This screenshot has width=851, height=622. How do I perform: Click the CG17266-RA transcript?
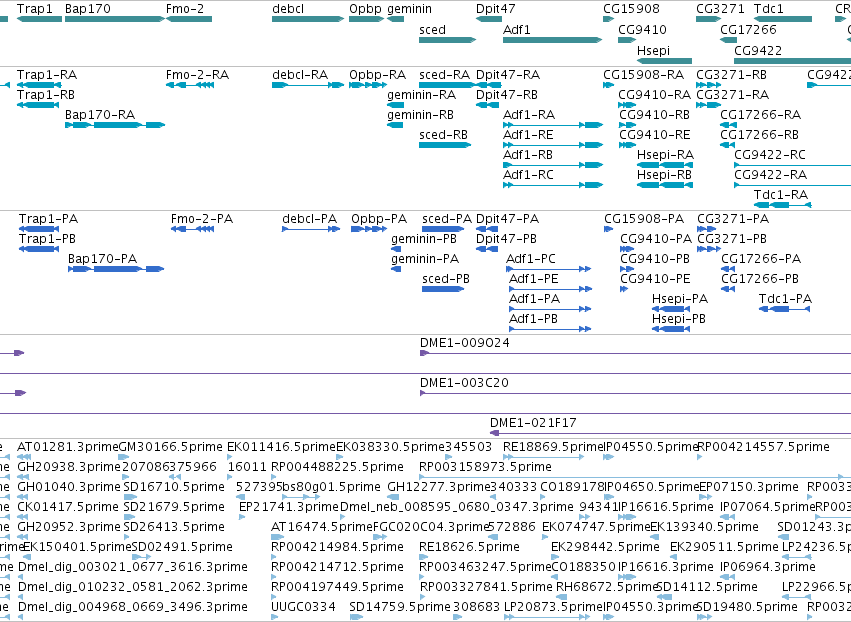728,125
